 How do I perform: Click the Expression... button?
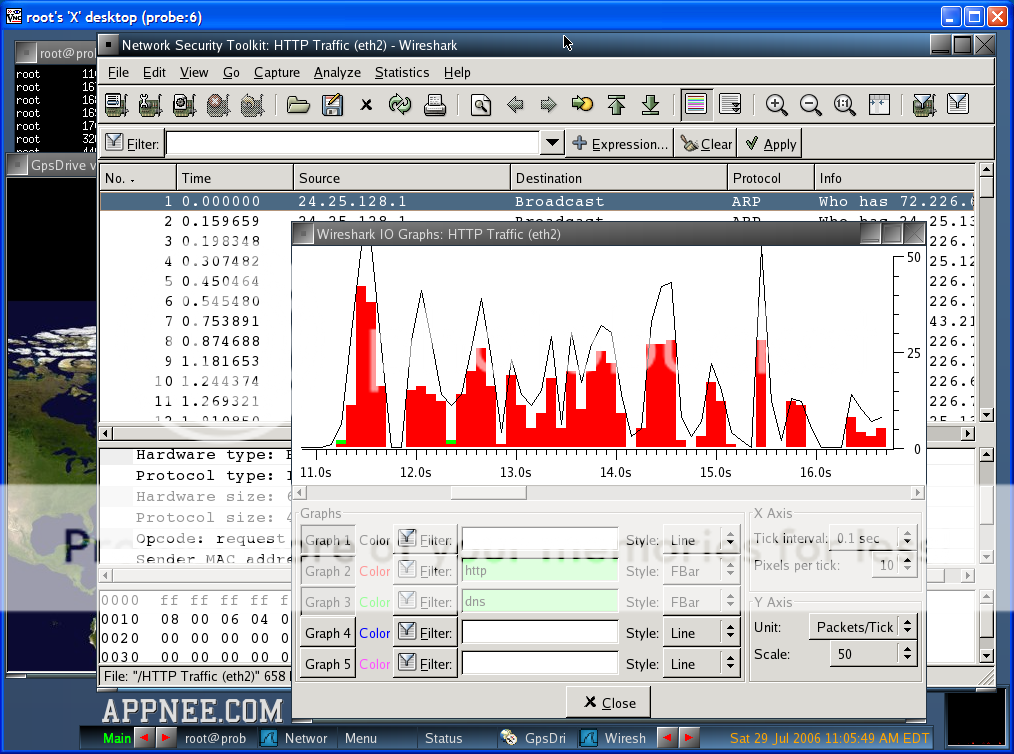tap(620, 144)
